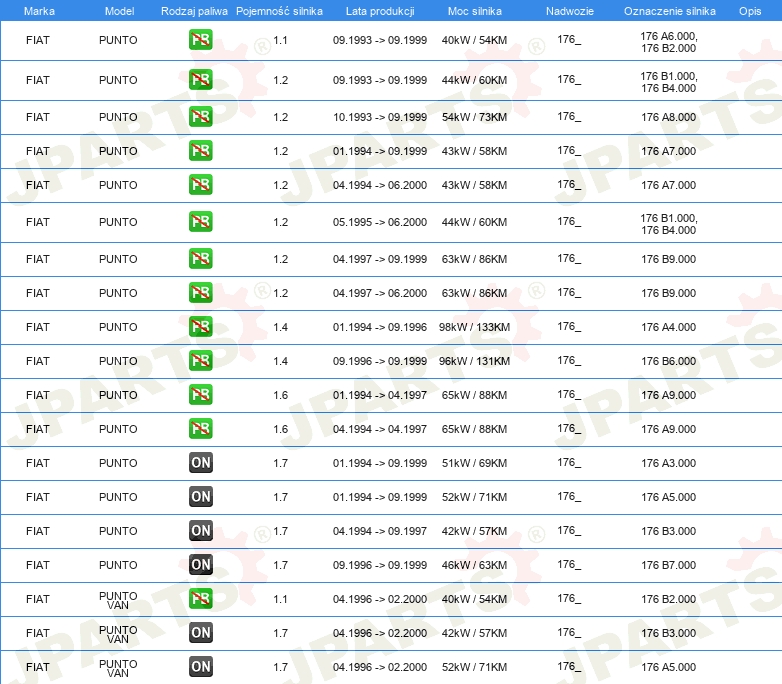Click the Opis column header
Viewport: 782px width, 684px height.
[750, 11]
